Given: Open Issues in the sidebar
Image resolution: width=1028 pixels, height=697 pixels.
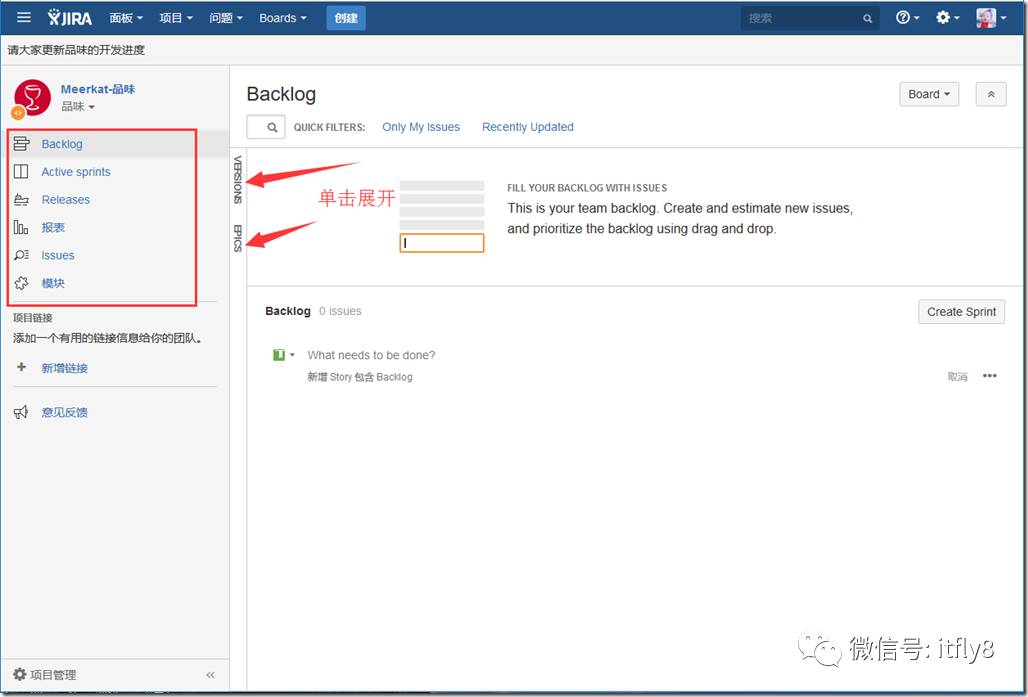Looking at the screenshot, I should (x=58, y=255).
